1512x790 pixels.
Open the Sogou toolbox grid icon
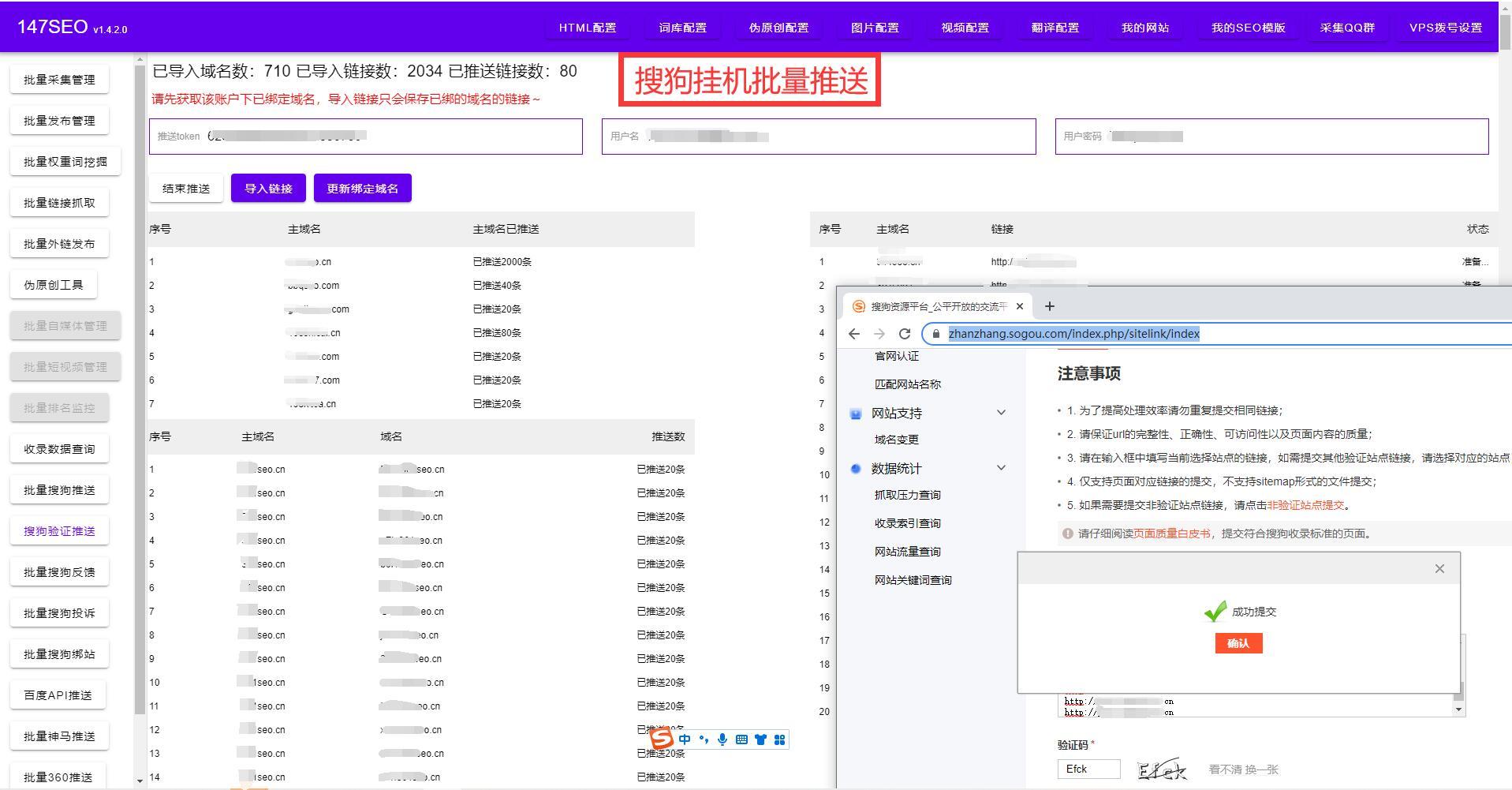click(779, 739)
